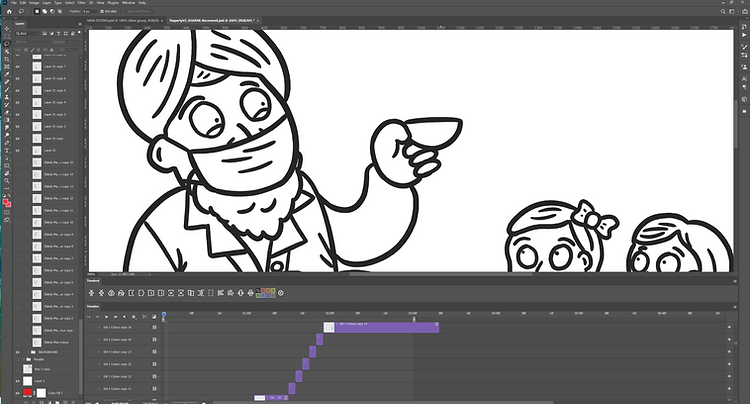Select the Eraser tool

point(7,112)
